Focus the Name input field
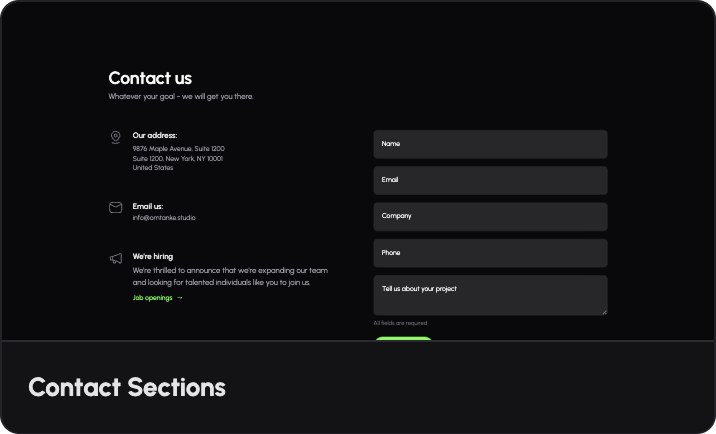Image resolution: width=716 pixels, height=434 pixels. [x=490, y=144]
